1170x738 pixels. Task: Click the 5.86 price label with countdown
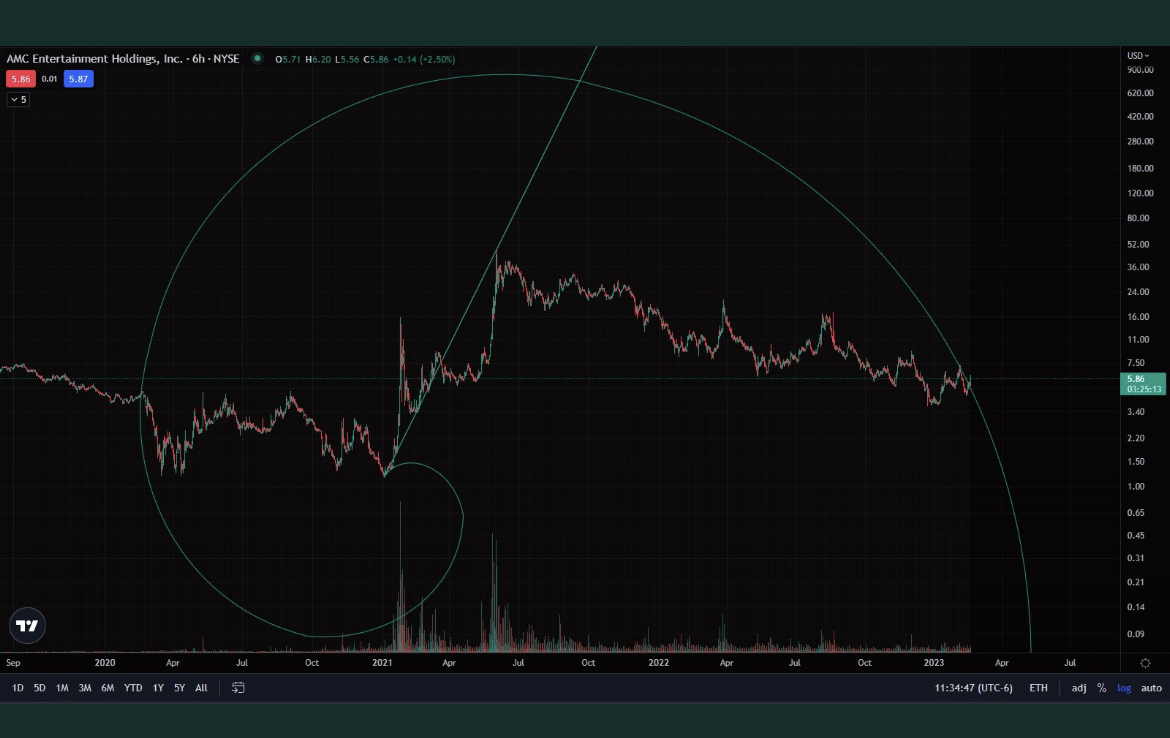coord(1141,384)
